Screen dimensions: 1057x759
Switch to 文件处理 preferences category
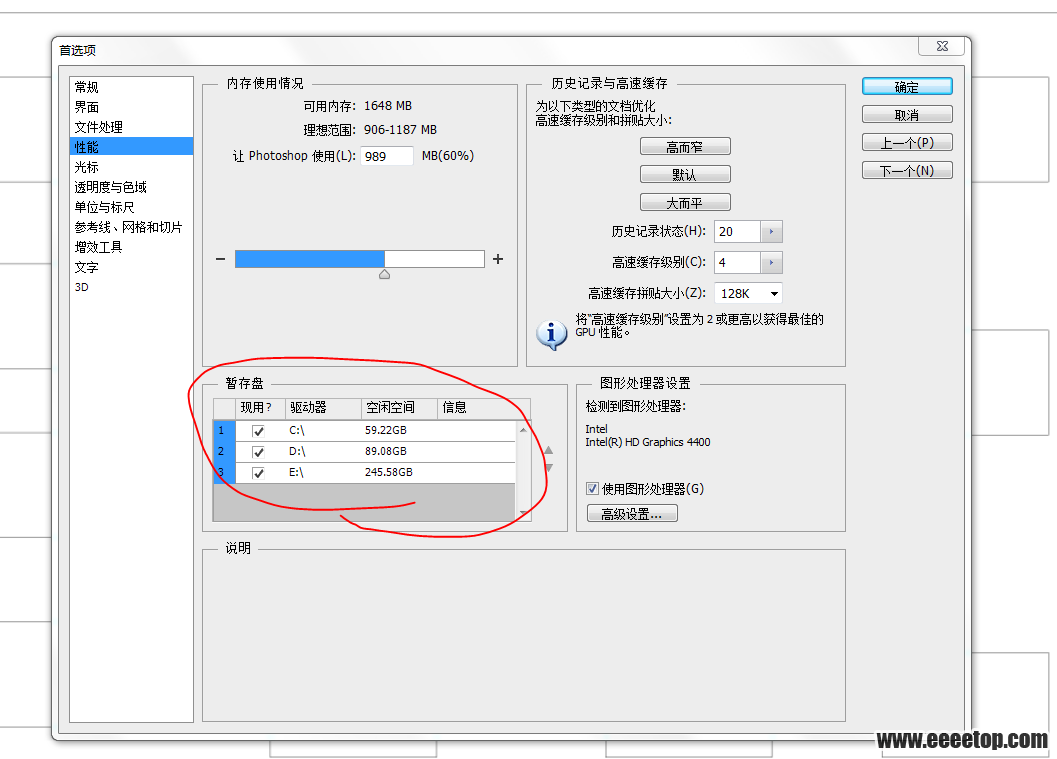pyautogui.click(x=98, y=127)
